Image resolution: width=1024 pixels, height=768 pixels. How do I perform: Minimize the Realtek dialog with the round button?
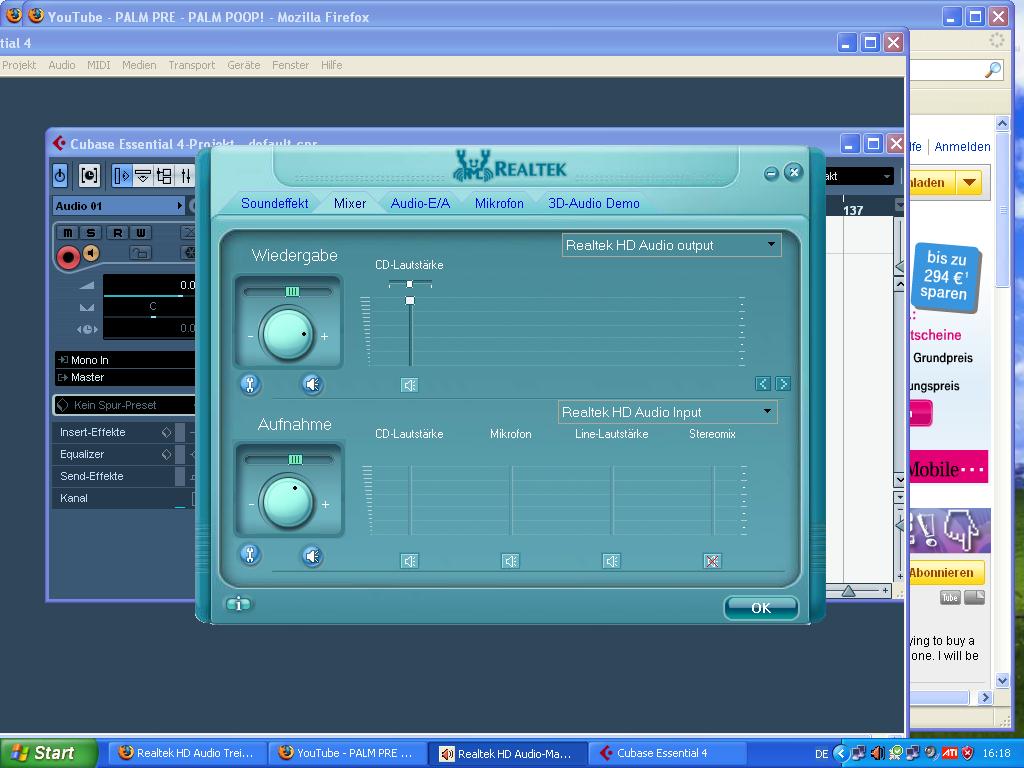pos(771,173)
